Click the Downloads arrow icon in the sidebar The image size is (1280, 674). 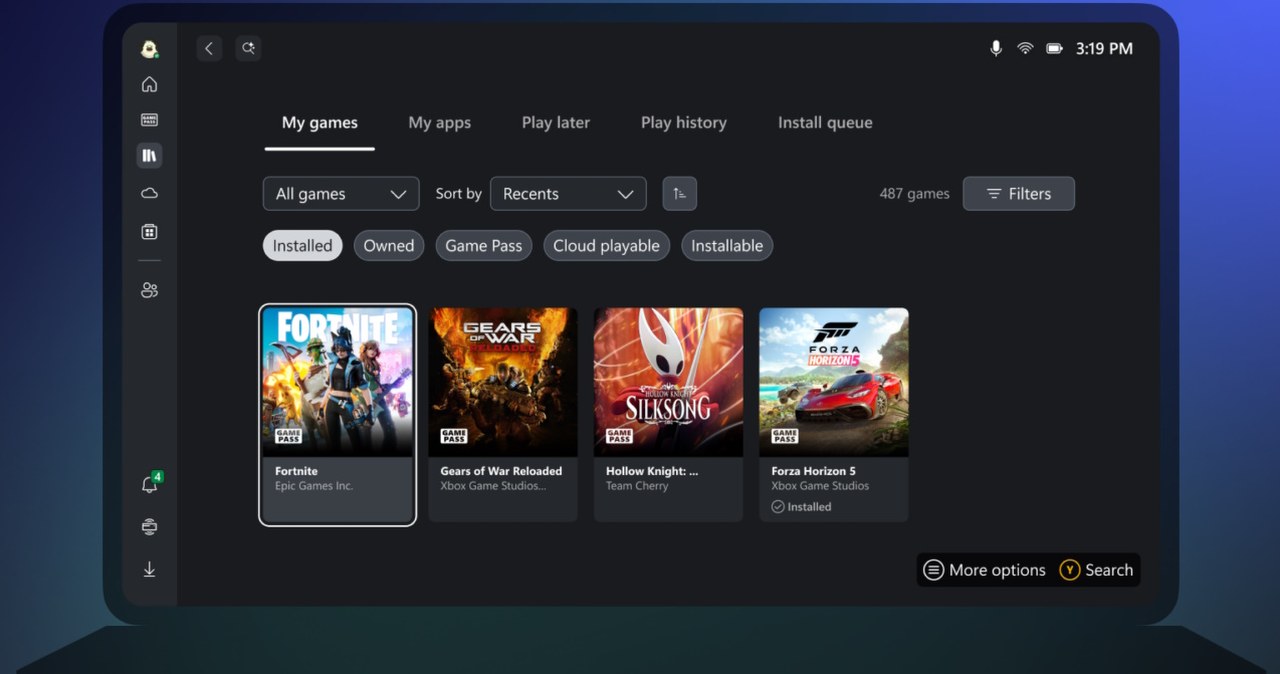149,568
